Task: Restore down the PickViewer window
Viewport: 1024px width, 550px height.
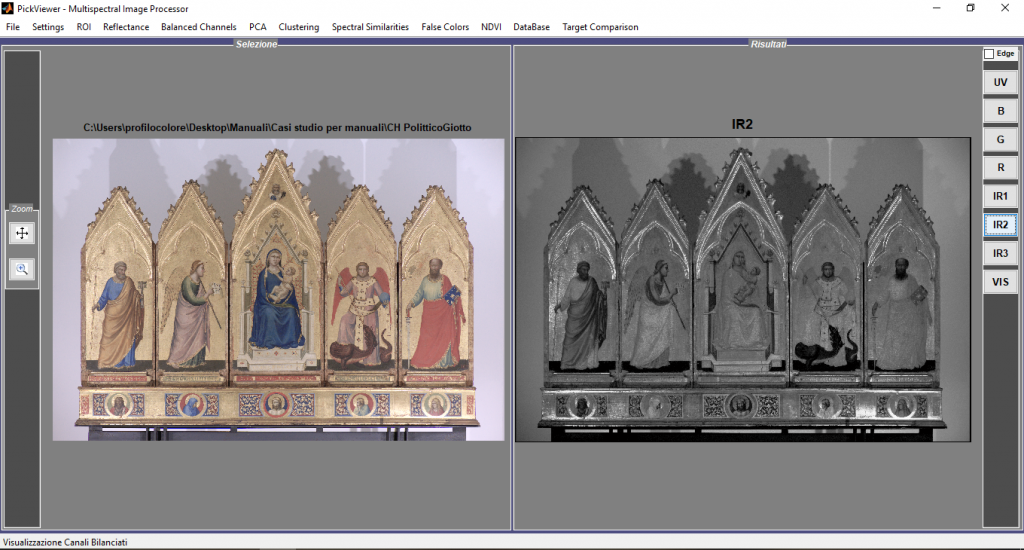Action: coord(970,8)
